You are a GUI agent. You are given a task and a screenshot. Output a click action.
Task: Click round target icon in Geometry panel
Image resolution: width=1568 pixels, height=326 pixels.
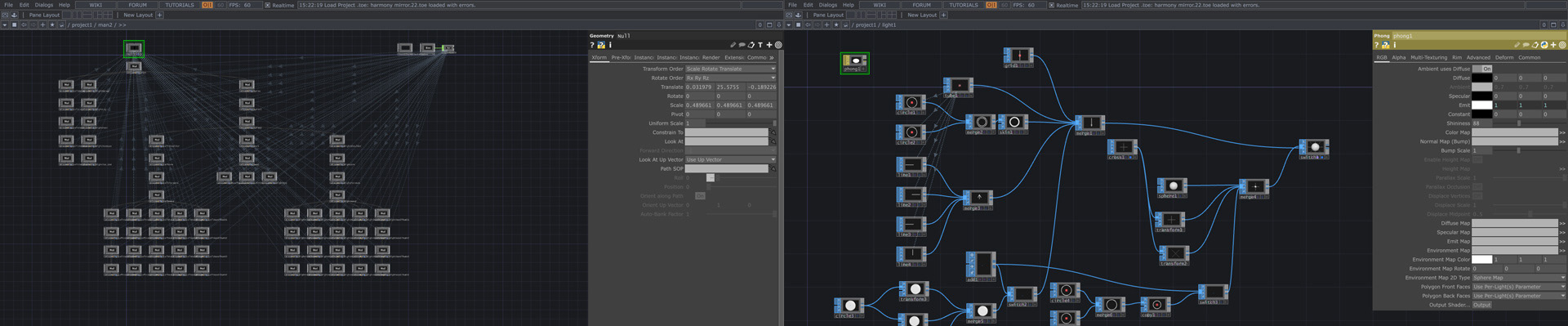[x=778, y=46]
